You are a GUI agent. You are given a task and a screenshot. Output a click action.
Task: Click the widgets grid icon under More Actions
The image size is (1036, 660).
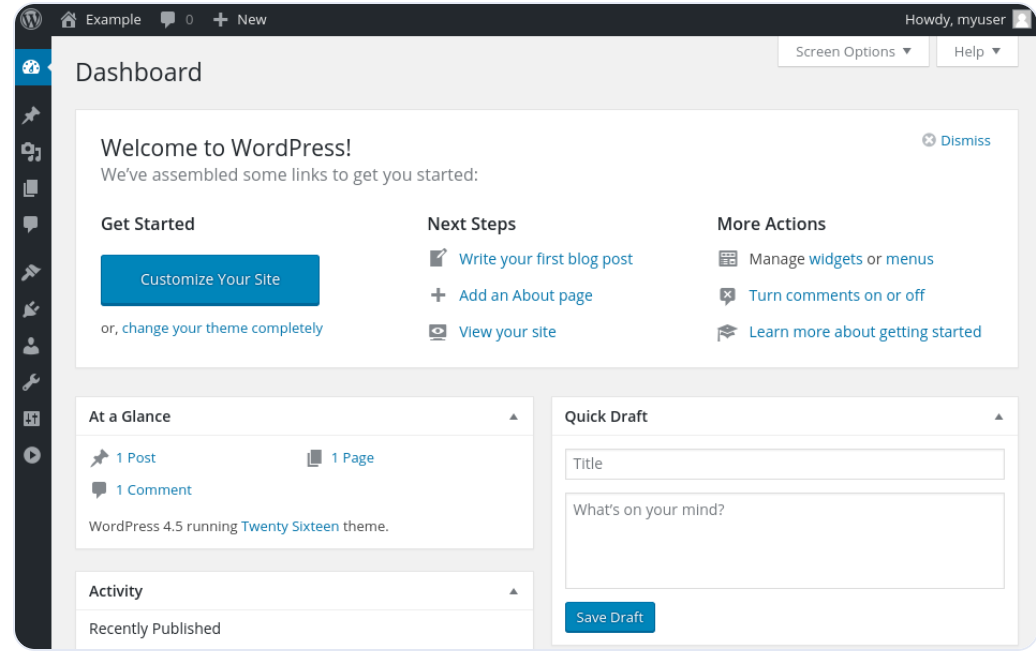[x=727, y=258]
